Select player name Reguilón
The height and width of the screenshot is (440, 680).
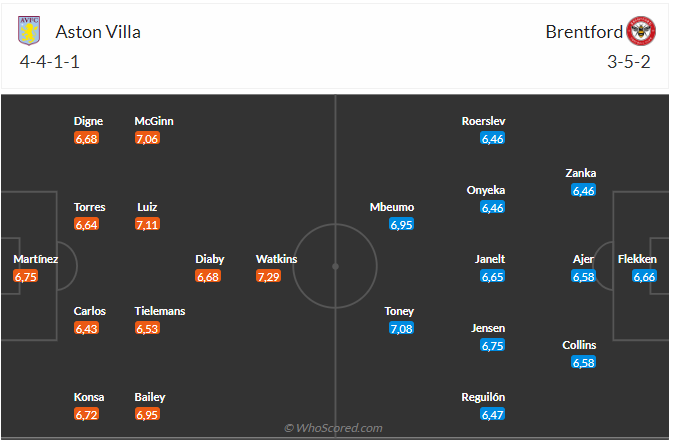point(484,397)
